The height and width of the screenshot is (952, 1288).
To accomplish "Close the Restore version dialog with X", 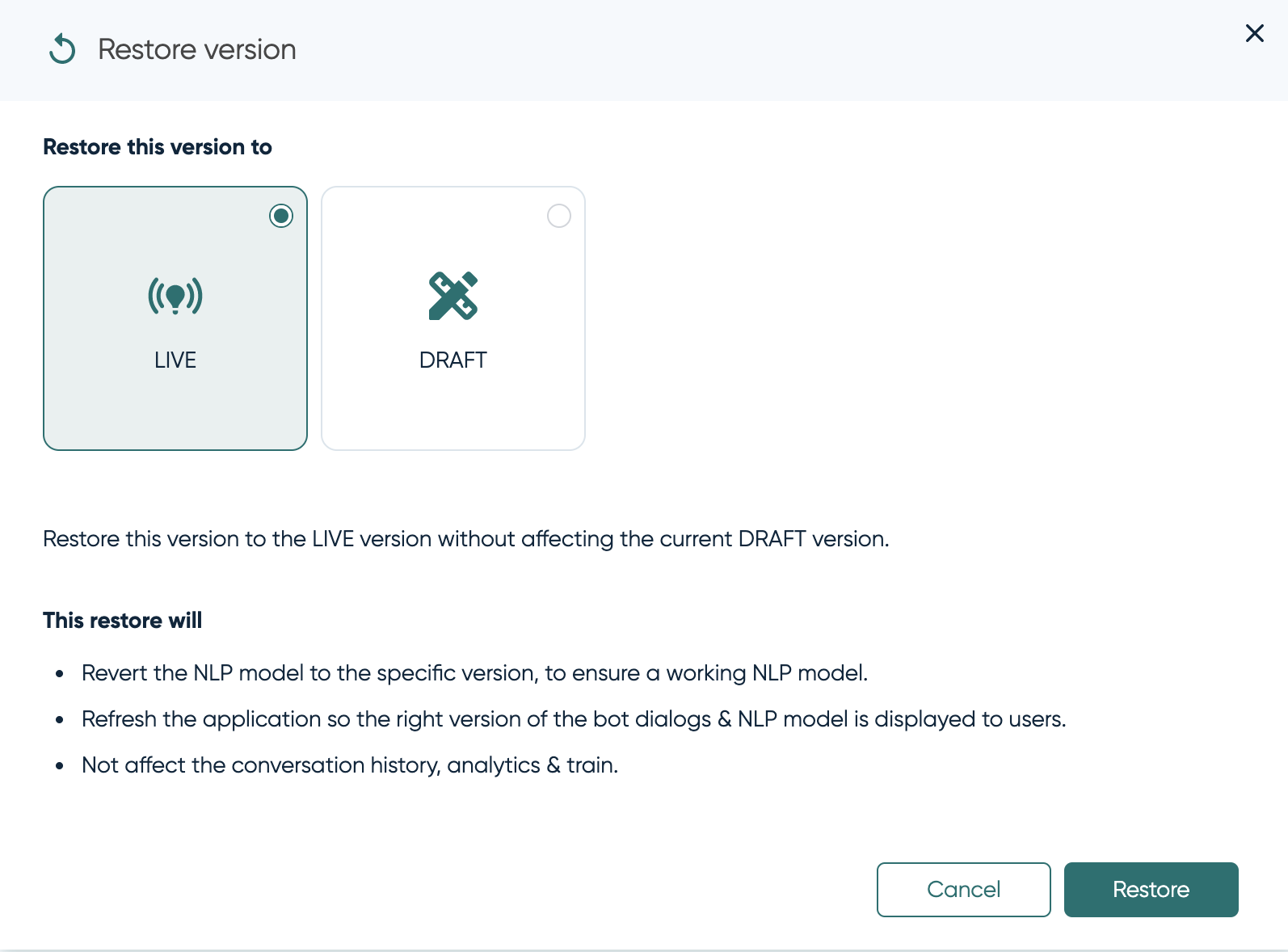I will click(x=1254, y=33).
